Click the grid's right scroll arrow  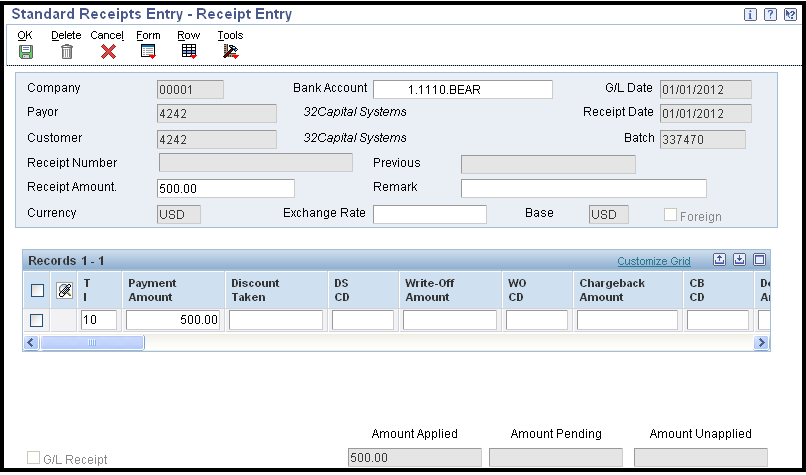click(761, 342)
